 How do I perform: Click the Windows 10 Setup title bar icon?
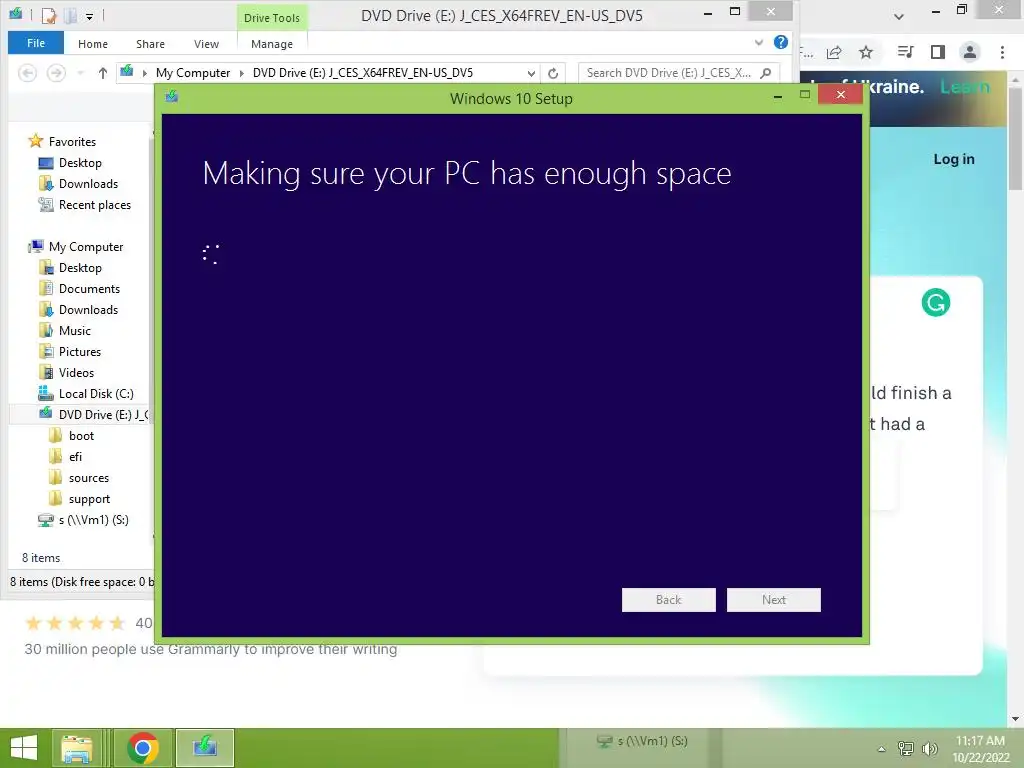coord(172,97)
